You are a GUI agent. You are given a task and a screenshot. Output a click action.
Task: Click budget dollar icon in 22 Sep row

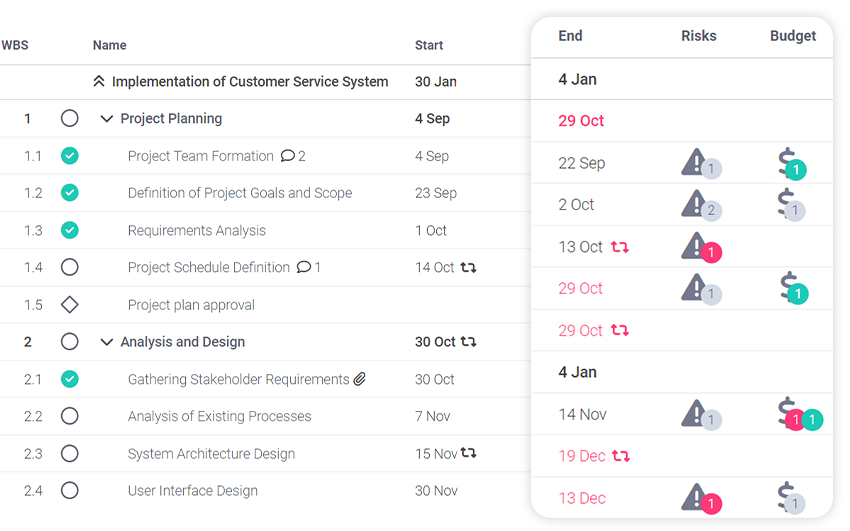pyautogui.click(x=788, y=162)
